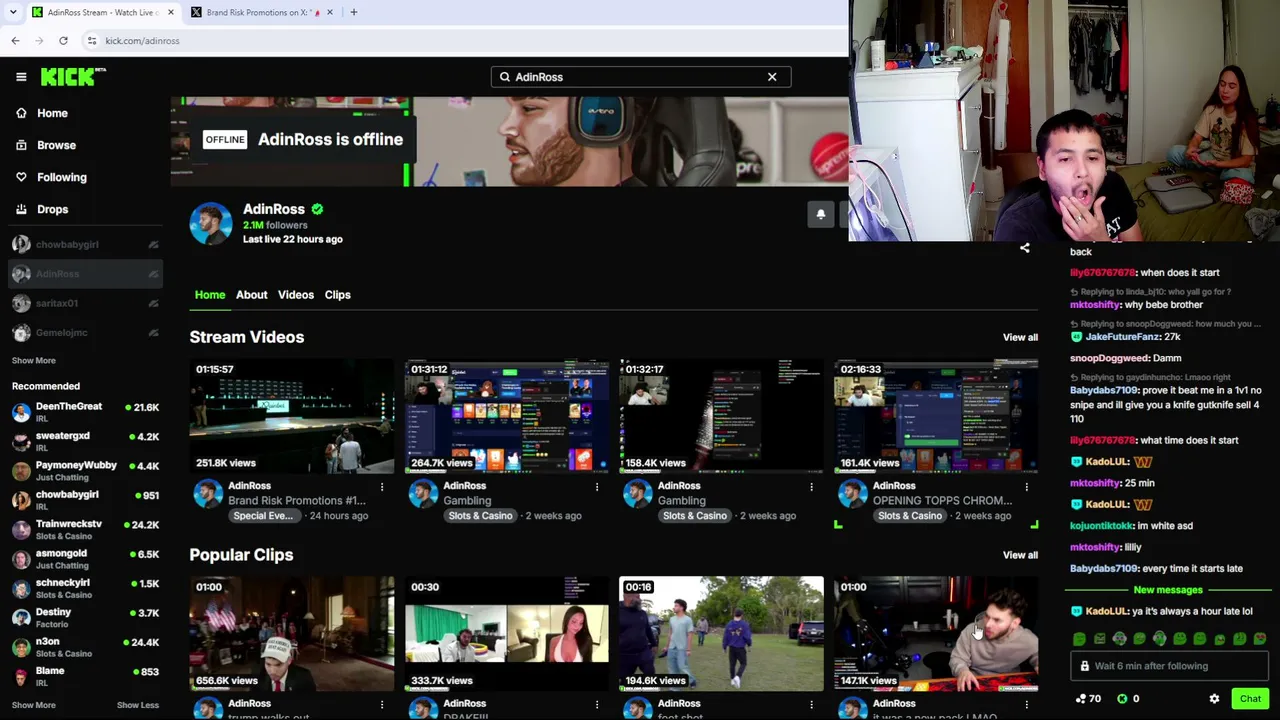Open recommended channel DeenTheGreat
The image size is (1280, 720).
tap(85, 411)
